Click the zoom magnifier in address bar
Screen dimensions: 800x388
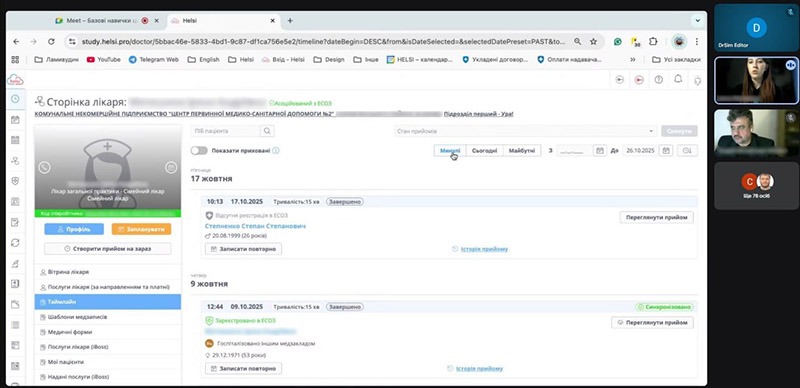click(578, 41)
